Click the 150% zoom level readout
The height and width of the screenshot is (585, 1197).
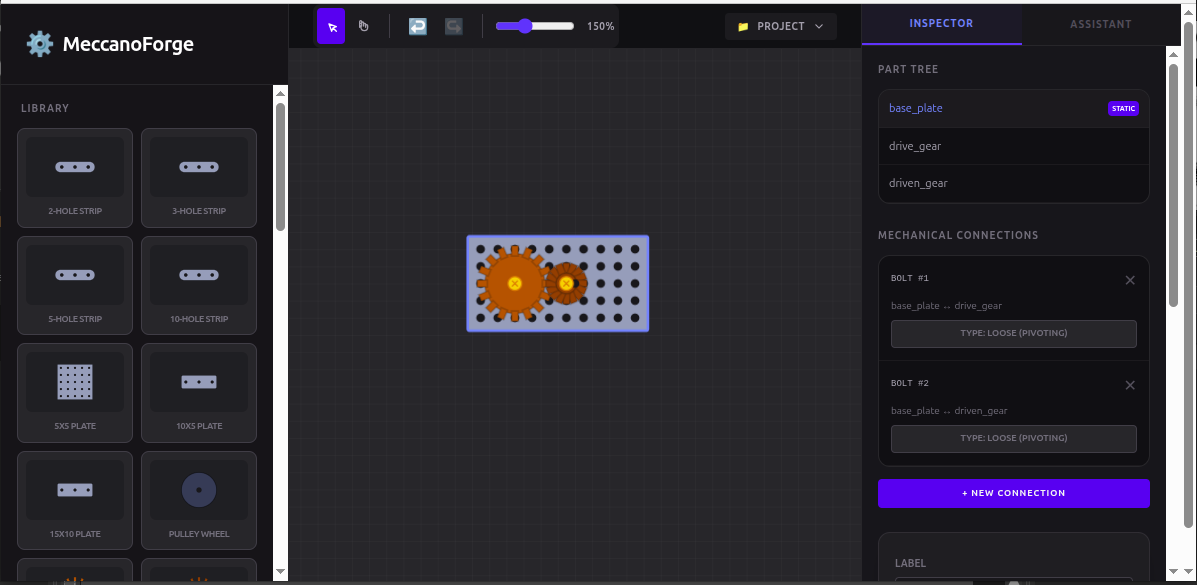[x=600, y=26]
